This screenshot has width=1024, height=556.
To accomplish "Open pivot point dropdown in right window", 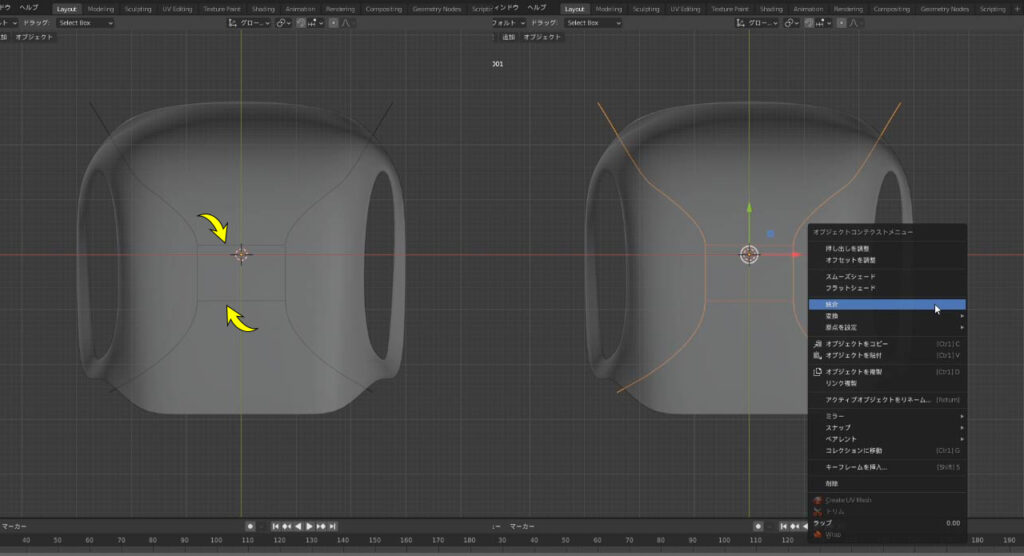I will pos(791,23).
